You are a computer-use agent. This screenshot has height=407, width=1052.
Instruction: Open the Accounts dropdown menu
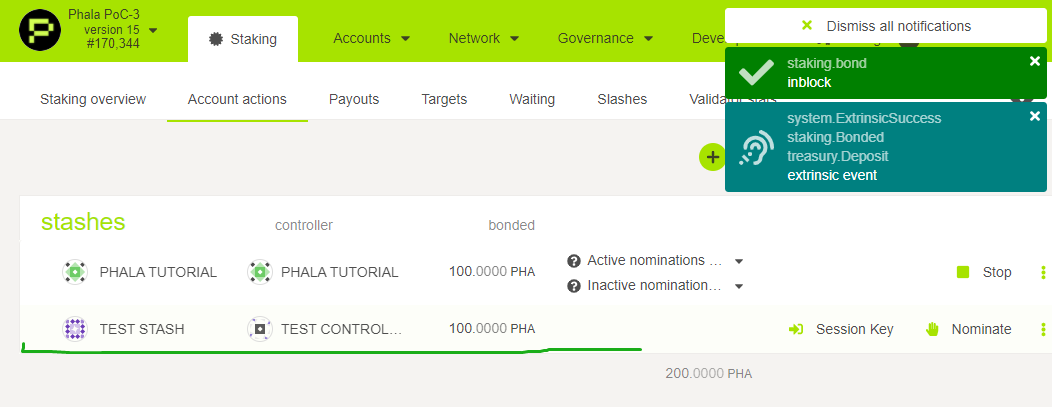tap(372, 38)
